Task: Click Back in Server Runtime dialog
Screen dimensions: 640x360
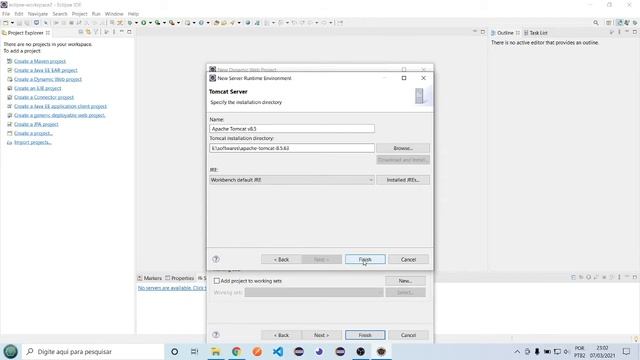Action: click(281, 259)
